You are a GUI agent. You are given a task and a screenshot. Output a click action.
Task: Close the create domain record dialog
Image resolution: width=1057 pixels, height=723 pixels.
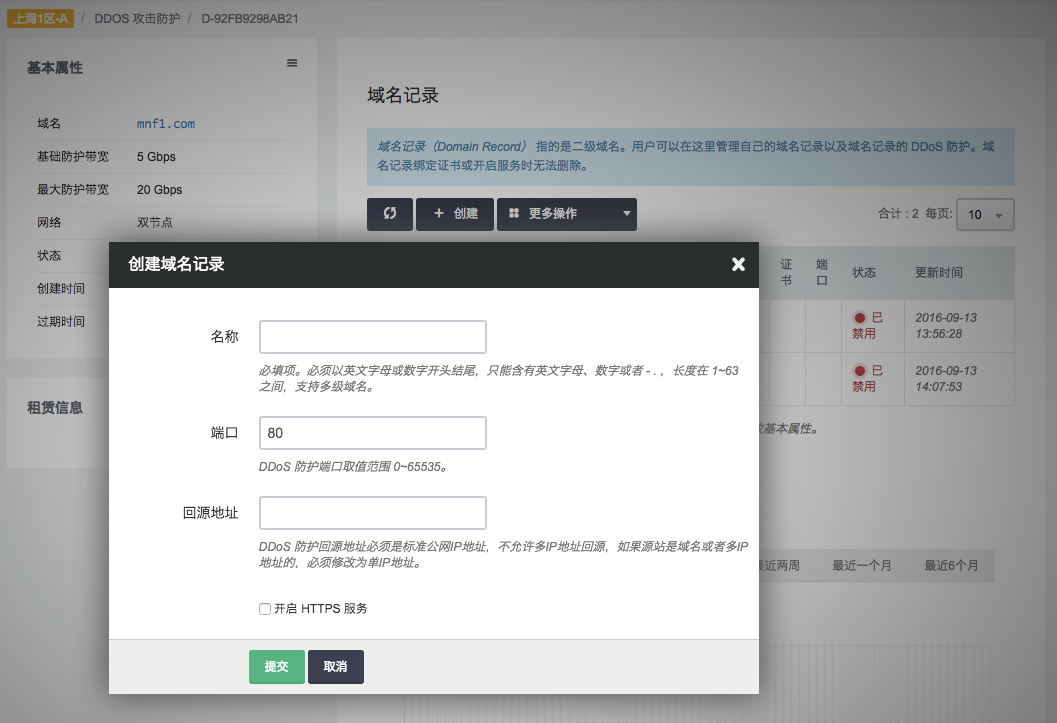738,264
